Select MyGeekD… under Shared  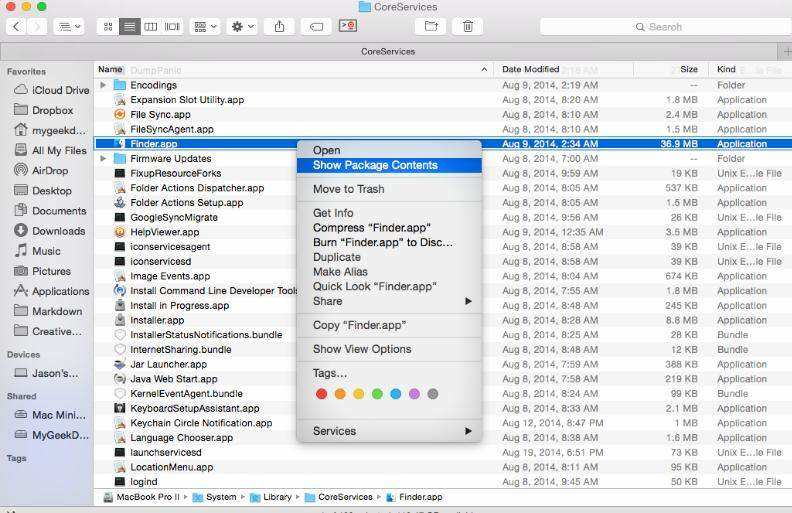coord(52,435)
